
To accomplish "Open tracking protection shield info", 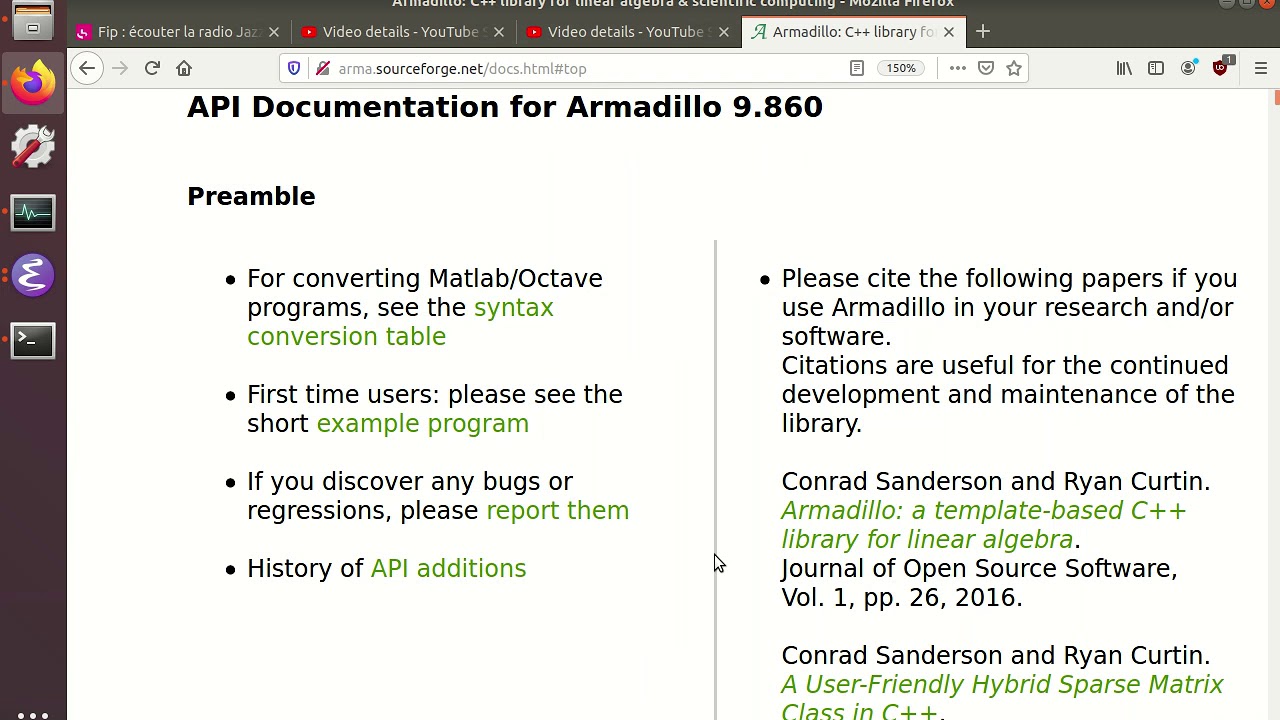I will 294,68.
